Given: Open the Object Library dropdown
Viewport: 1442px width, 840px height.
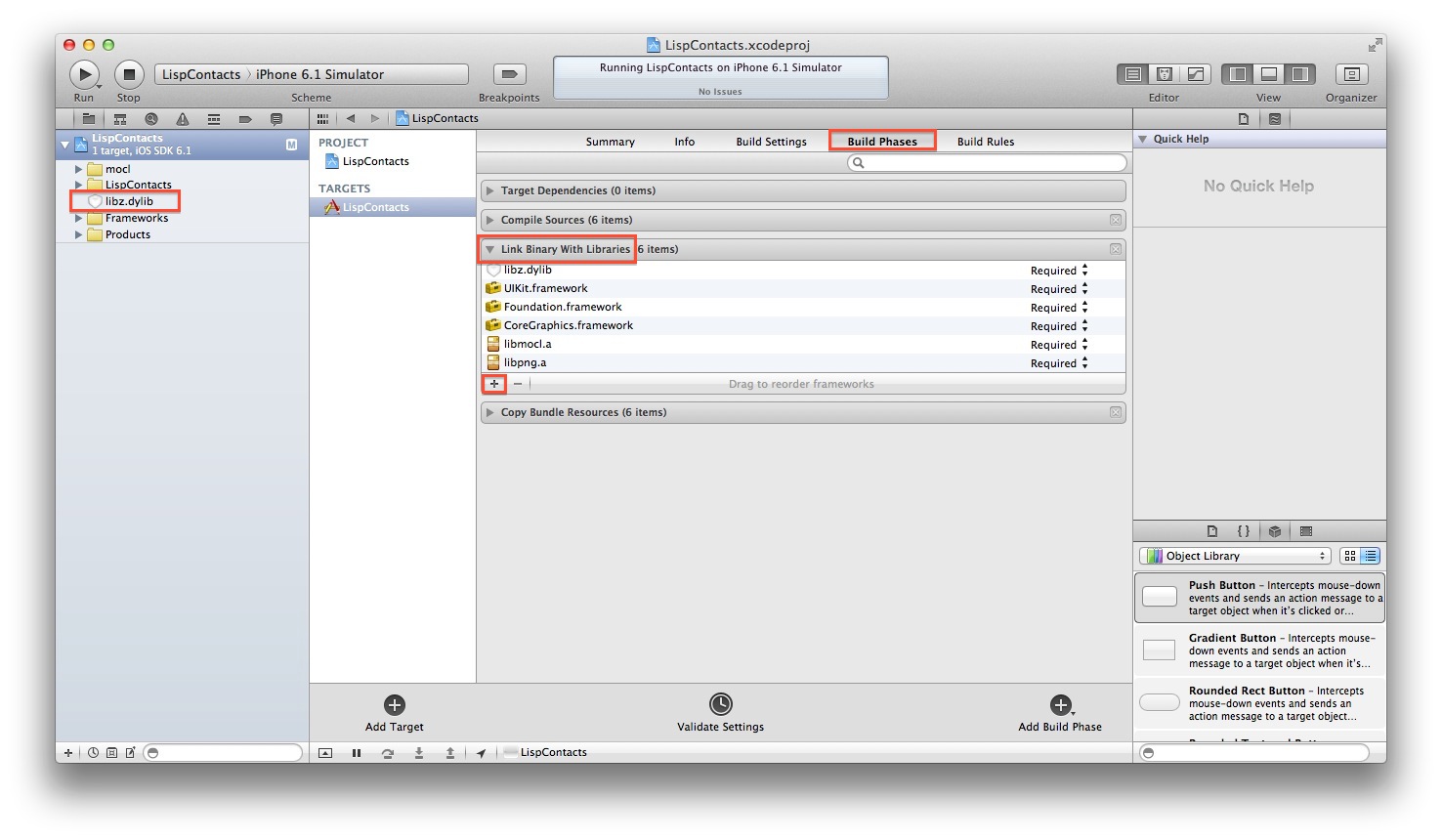Looking at the screenshot, I should [1235, 556].
